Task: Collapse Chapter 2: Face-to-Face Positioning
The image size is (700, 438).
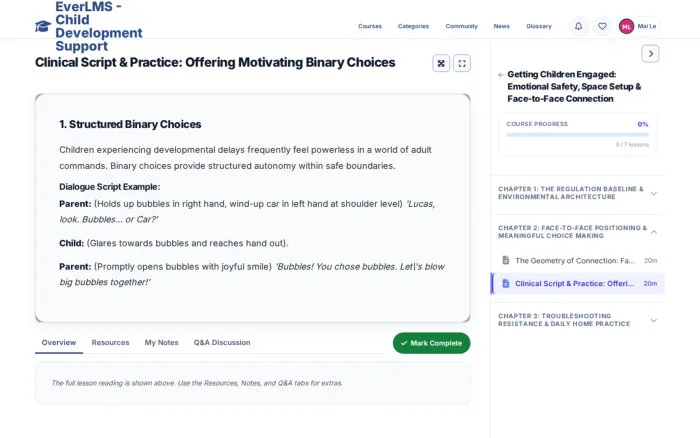Action: (x=577, y=232)
